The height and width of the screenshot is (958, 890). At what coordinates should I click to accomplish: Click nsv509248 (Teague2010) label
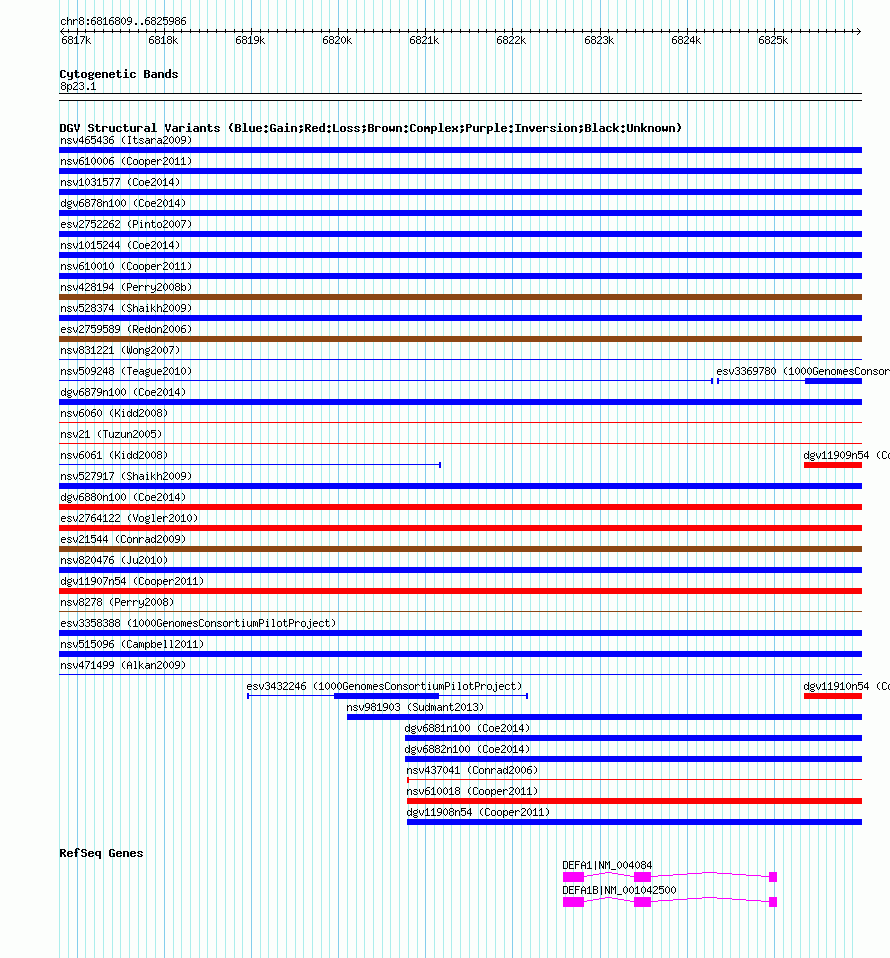[x=126, y=371]
